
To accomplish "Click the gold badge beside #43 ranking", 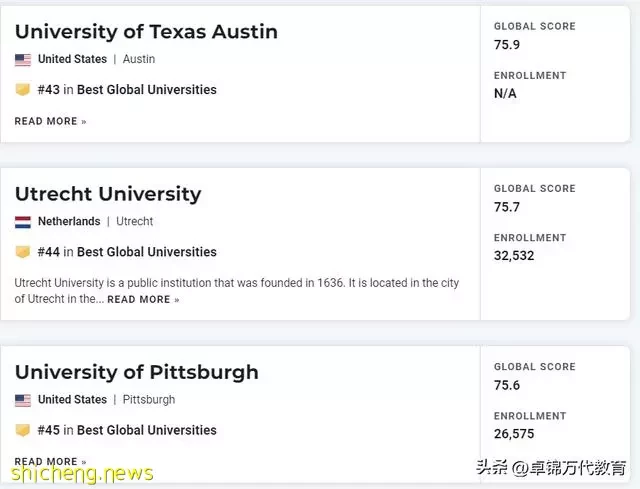I will (x=23, y=89).
